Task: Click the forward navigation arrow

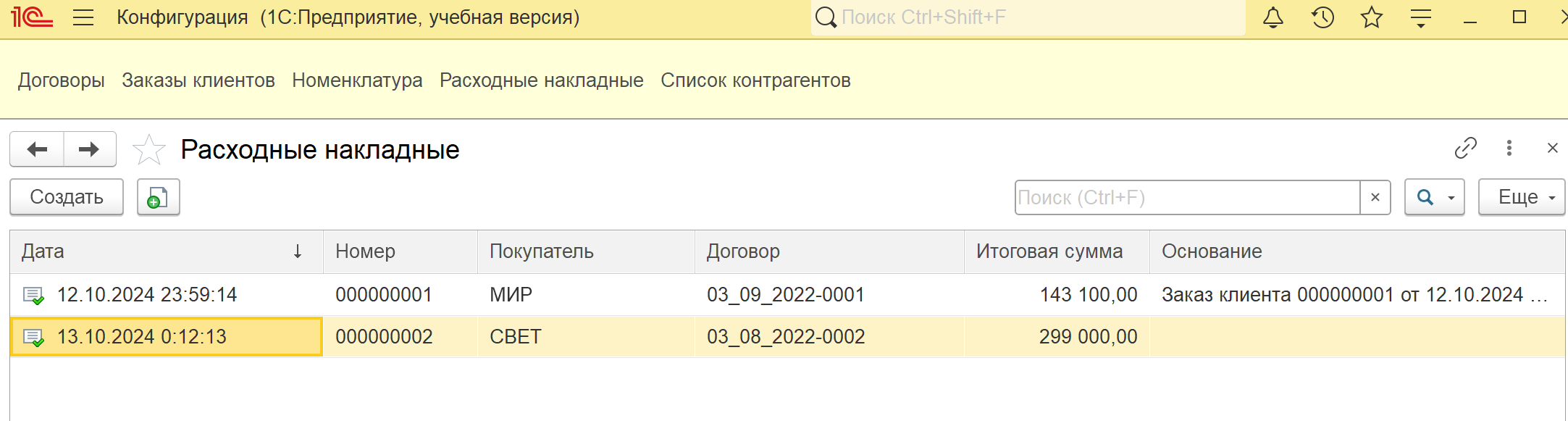Action: pos(90,149)
